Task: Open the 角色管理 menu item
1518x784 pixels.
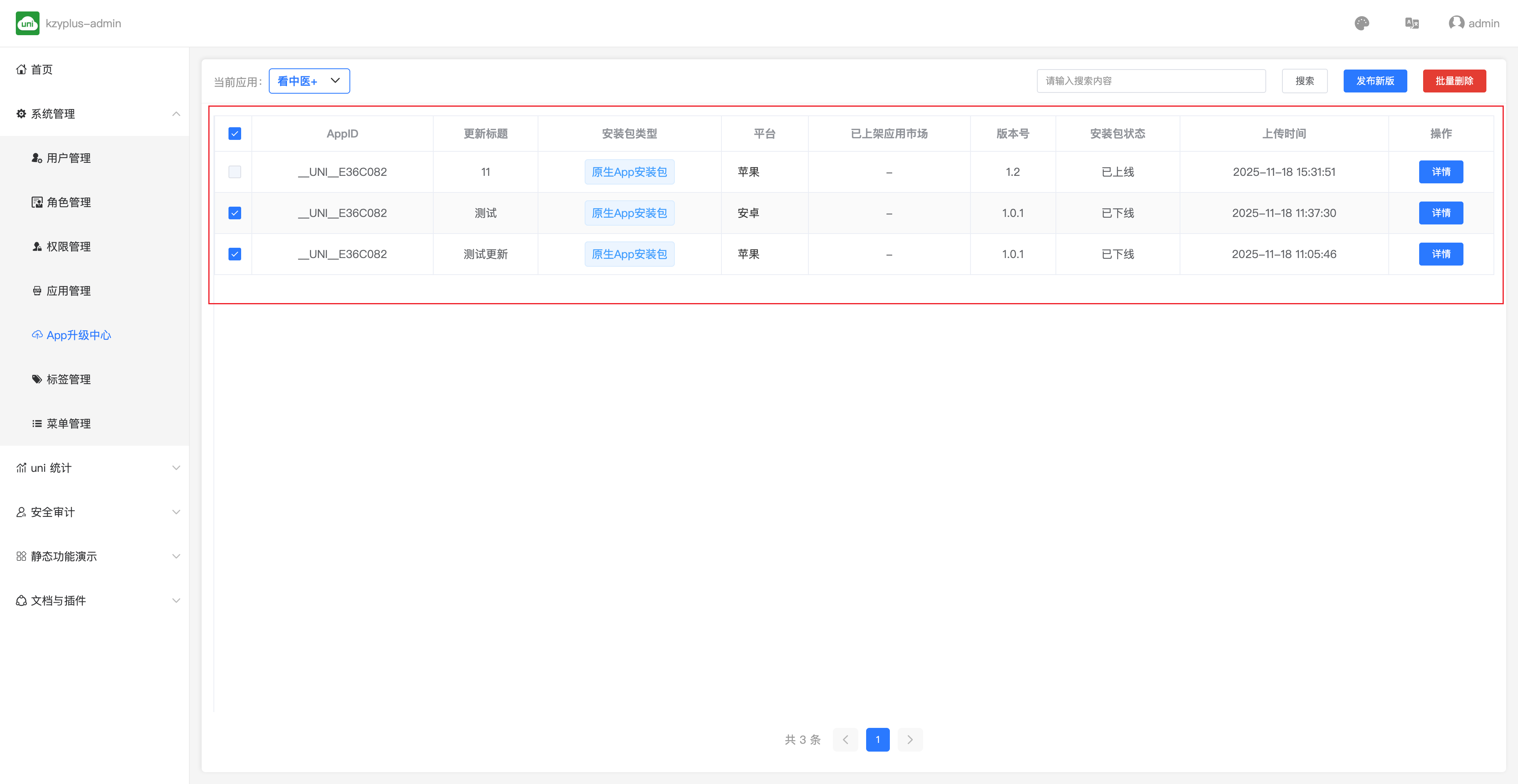Action: point(68,202)
